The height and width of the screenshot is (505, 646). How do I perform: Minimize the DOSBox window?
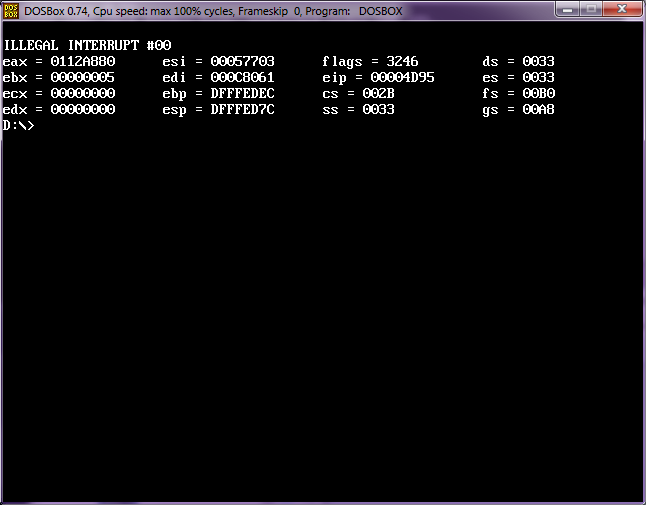coord(567,9)
